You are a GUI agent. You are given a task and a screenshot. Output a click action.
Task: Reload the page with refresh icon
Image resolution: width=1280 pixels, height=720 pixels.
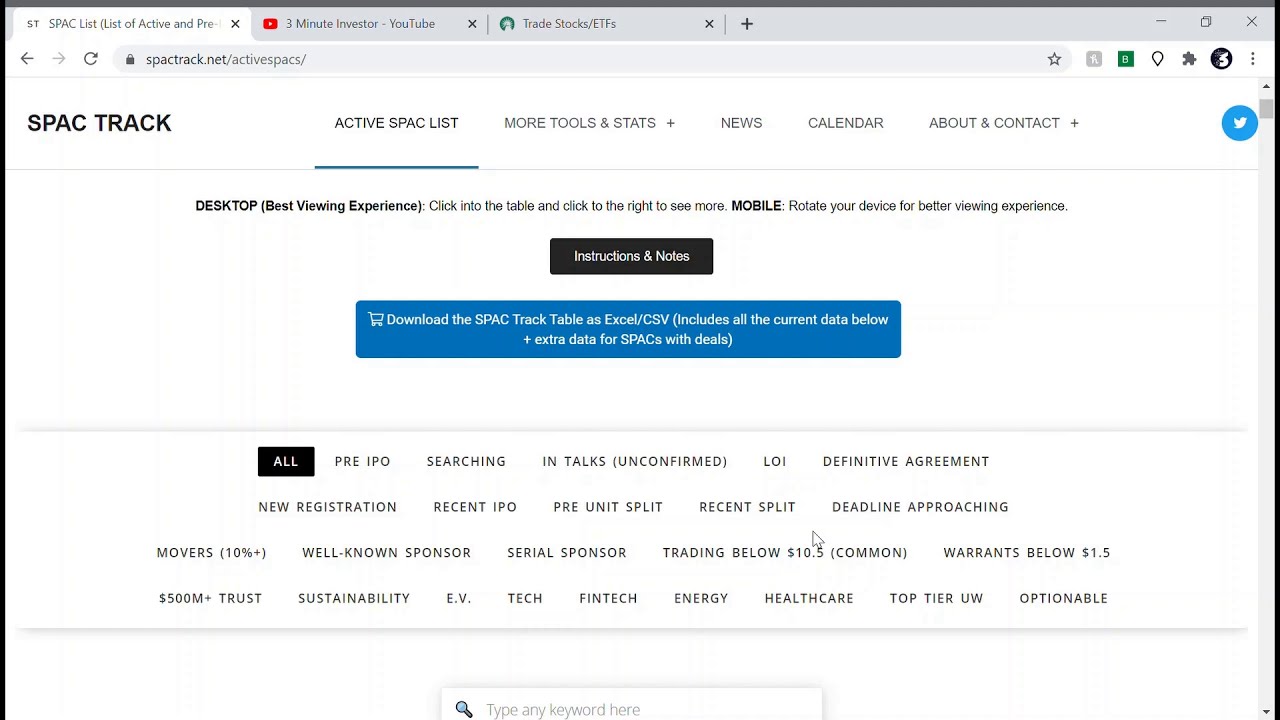91,59
